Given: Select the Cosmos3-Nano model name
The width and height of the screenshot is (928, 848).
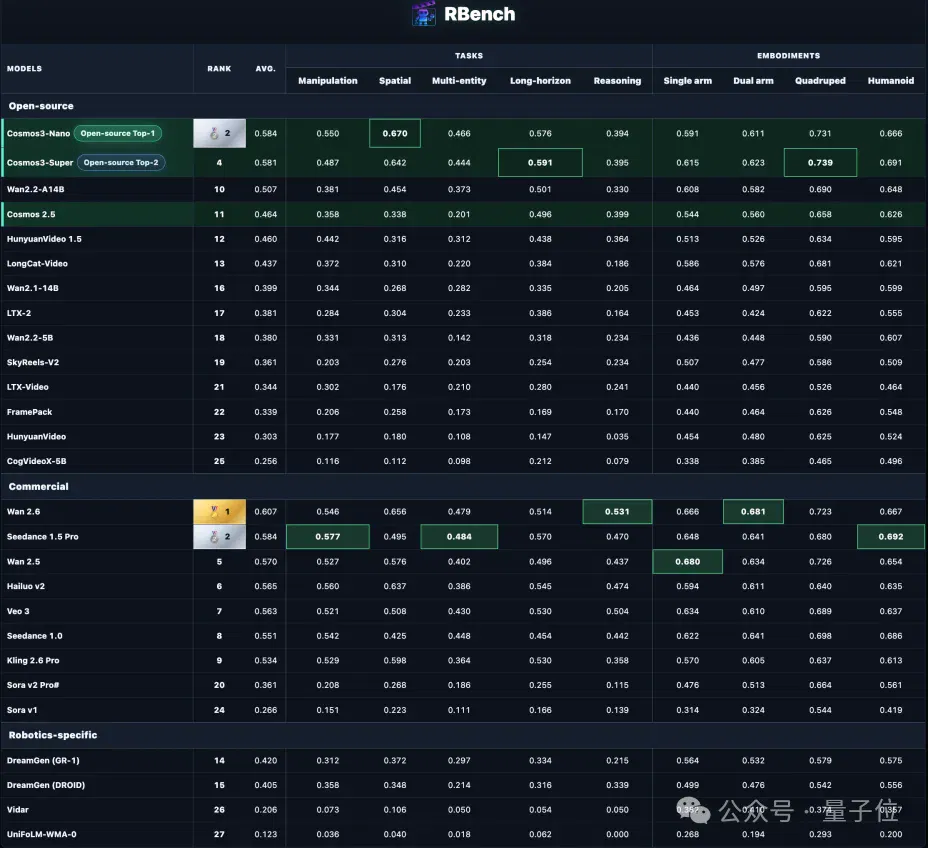Looking at the screenshot, I should [38, 134].
